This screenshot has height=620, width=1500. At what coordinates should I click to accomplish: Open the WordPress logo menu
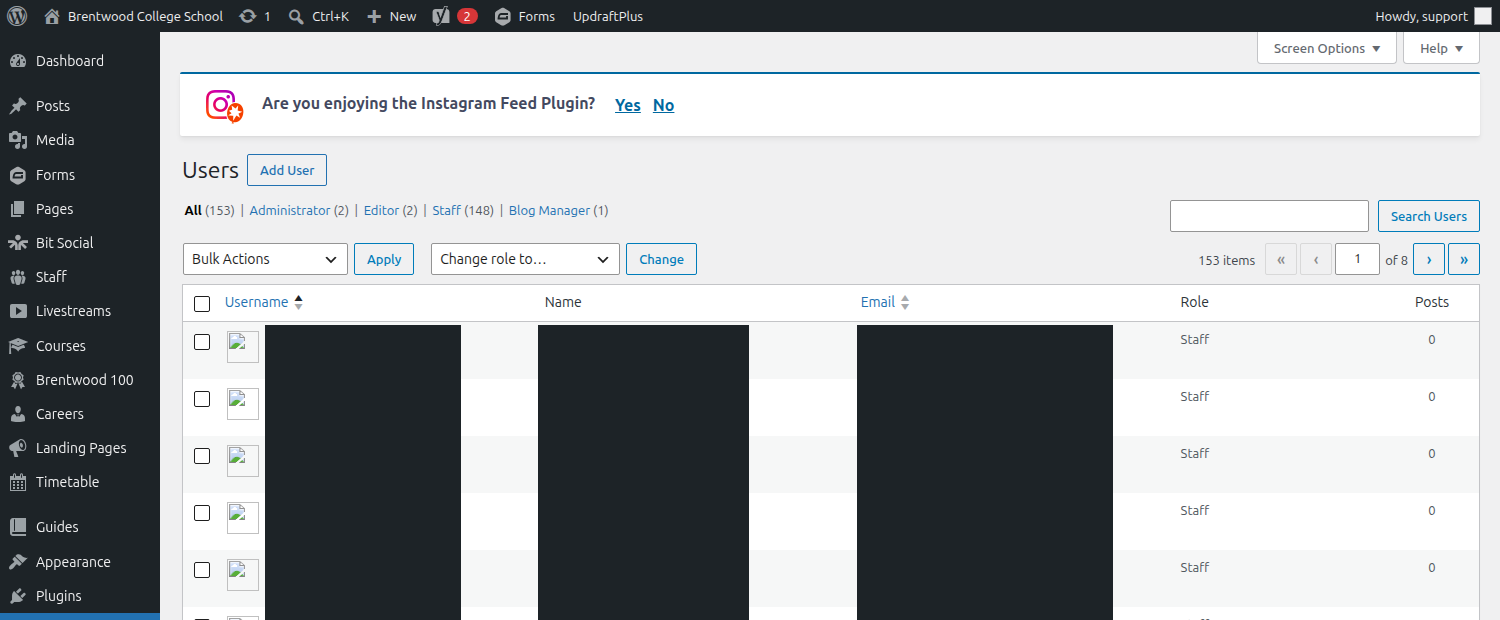(x=17, y=16)
